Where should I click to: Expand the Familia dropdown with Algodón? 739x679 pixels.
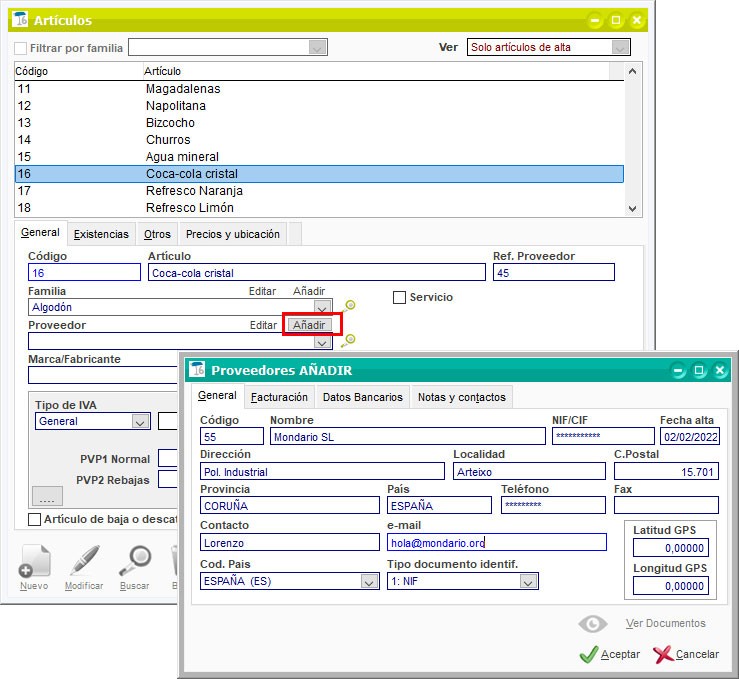tap(322, 308)
